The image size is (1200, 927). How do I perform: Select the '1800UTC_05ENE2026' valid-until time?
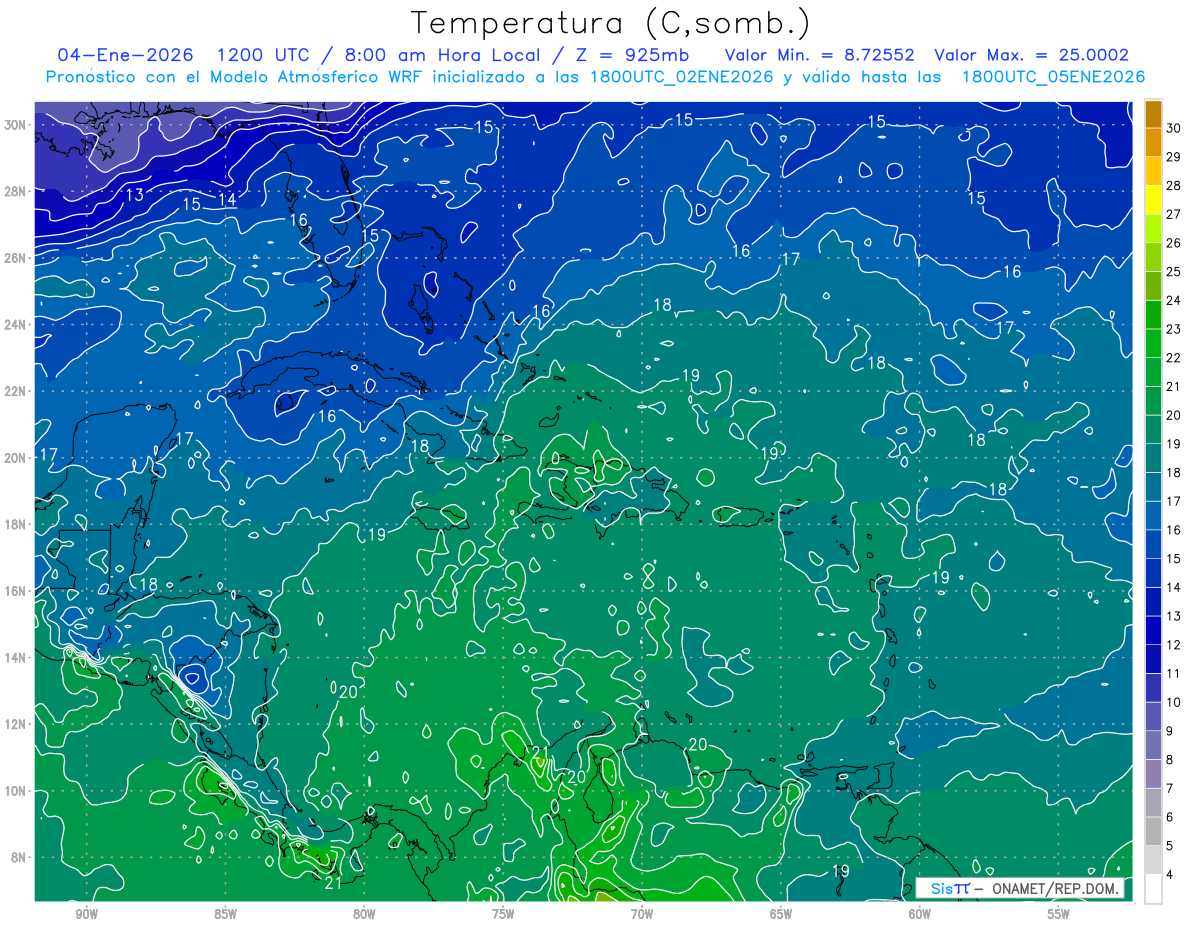click(x=1053, y=77)
